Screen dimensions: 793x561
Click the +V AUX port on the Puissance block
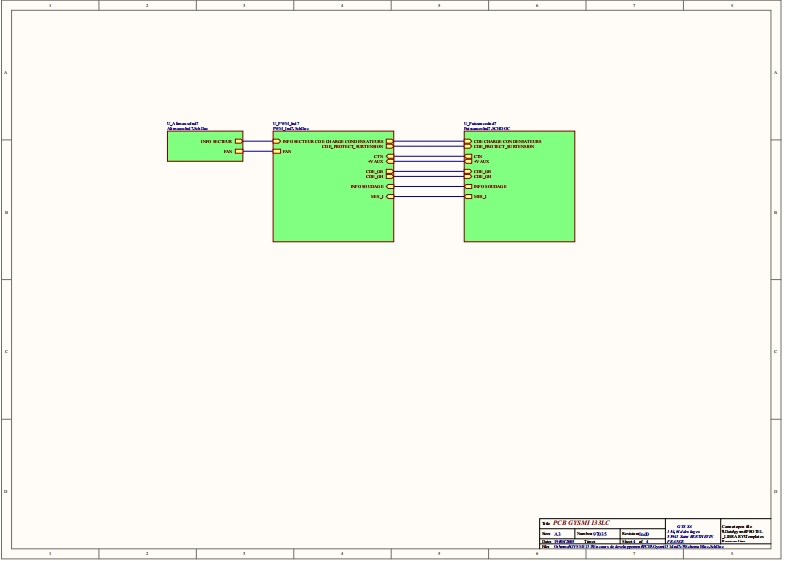(x=468, y=162)
